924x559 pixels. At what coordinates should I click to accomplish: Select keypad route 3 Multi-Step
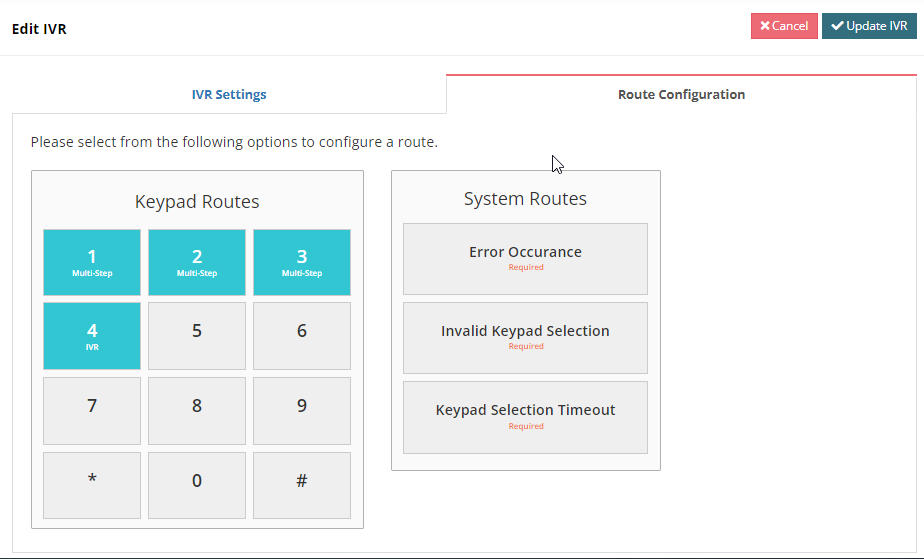(x=302, y=262)
